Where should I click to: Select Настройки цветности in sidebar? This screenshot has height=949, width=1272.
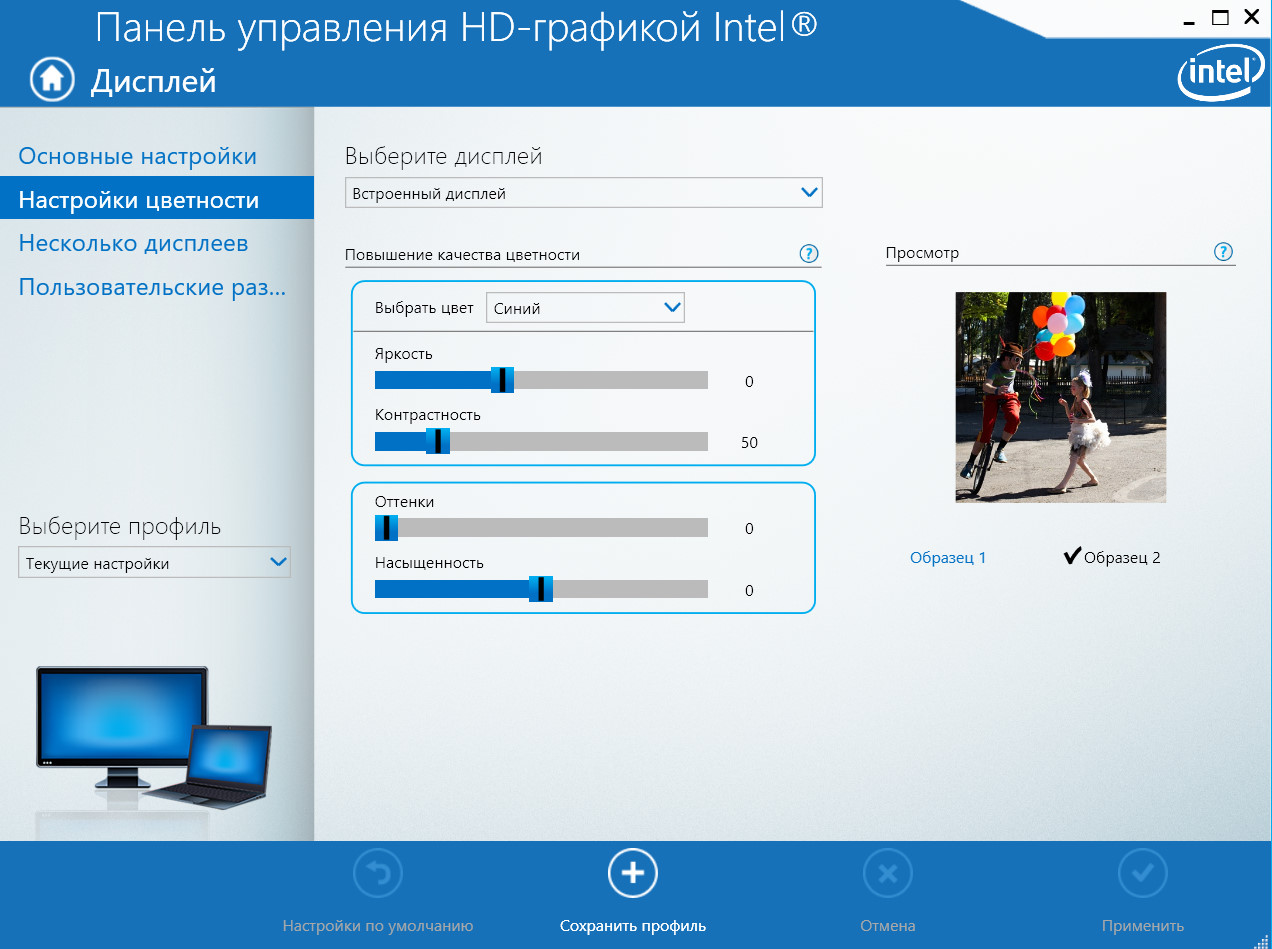(139, 200)
